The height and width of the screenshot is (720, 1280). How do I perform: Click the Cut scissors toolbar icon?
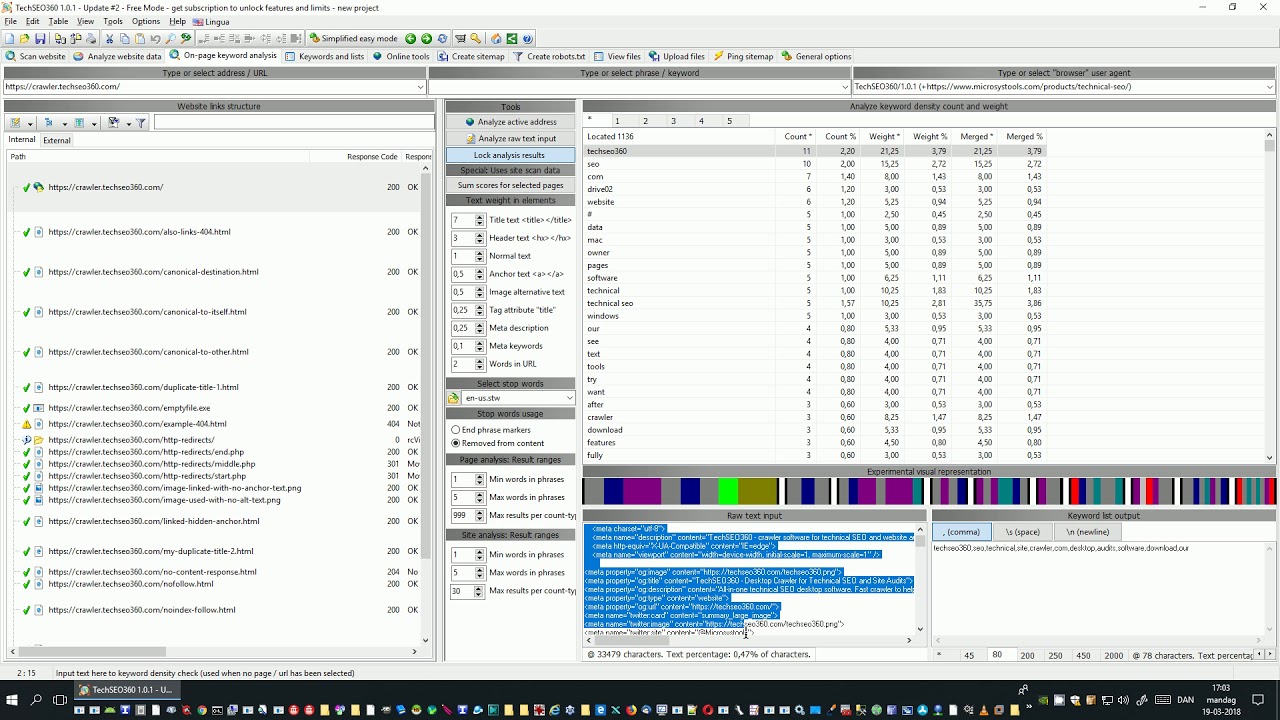[x=108, y=39]
